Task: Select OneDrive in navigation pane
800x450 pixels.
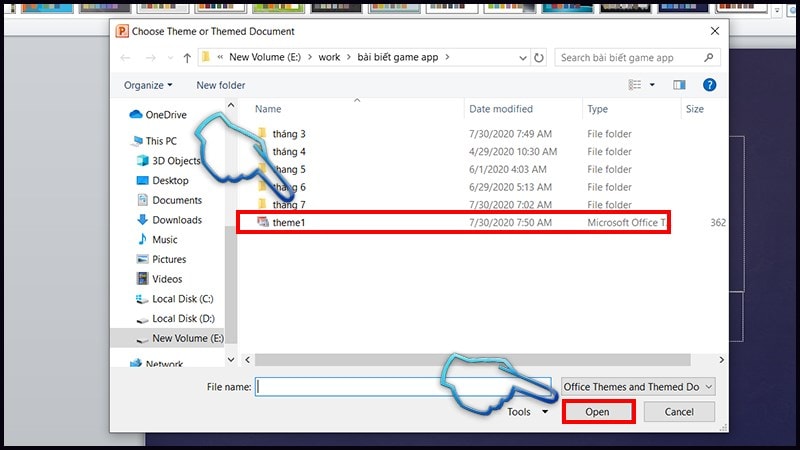Action: 158,115
